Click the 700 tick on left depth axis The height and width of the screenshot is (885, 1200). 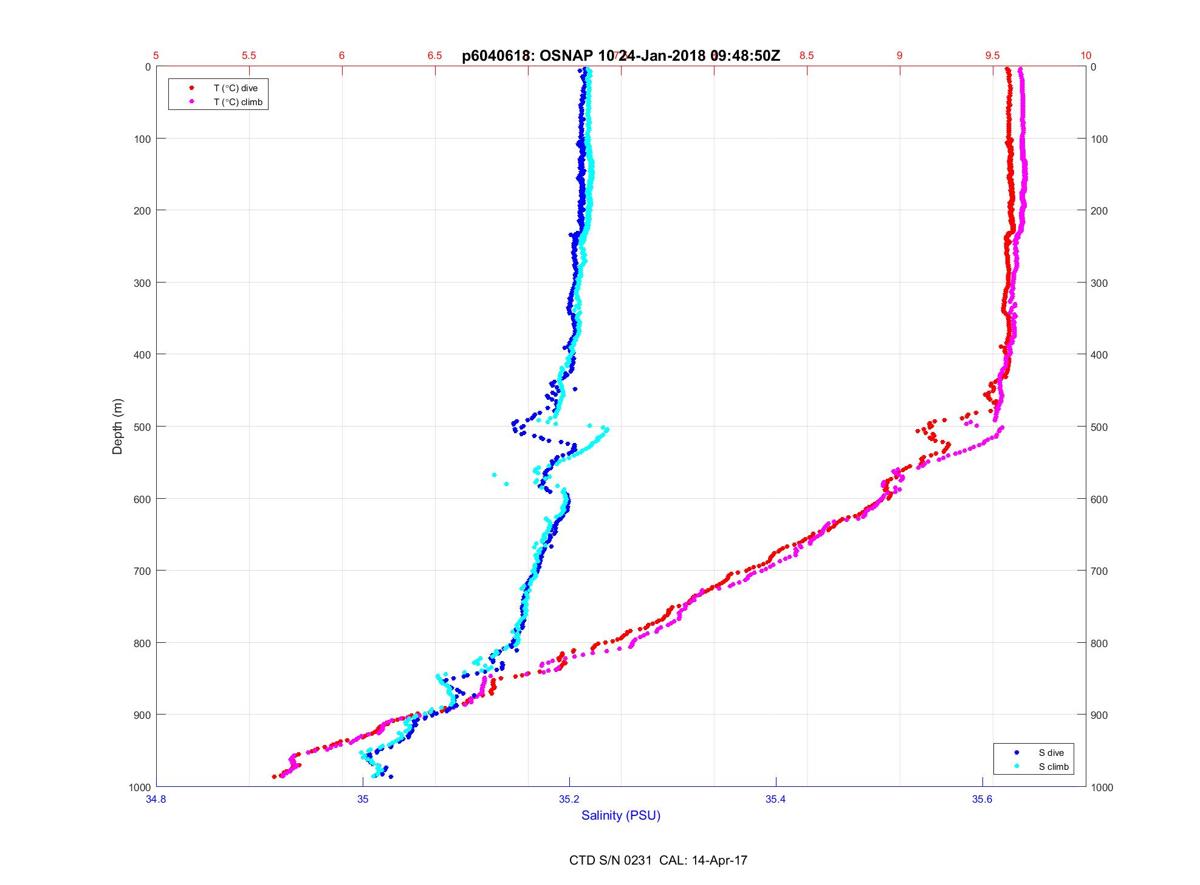[142, 571]
